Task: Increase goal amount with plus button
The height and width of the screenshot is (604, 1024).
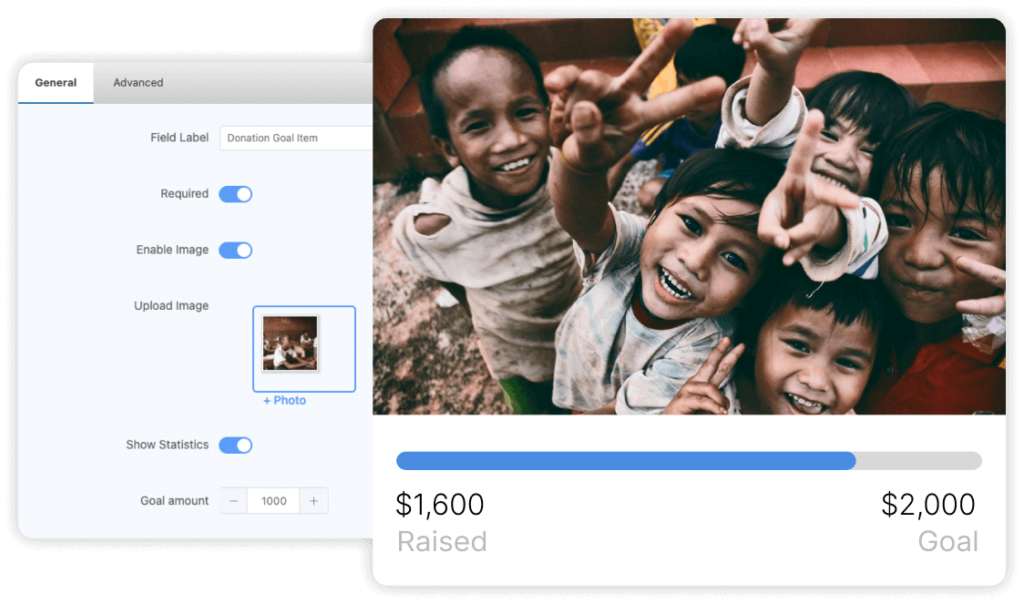Action: [313, 501]
